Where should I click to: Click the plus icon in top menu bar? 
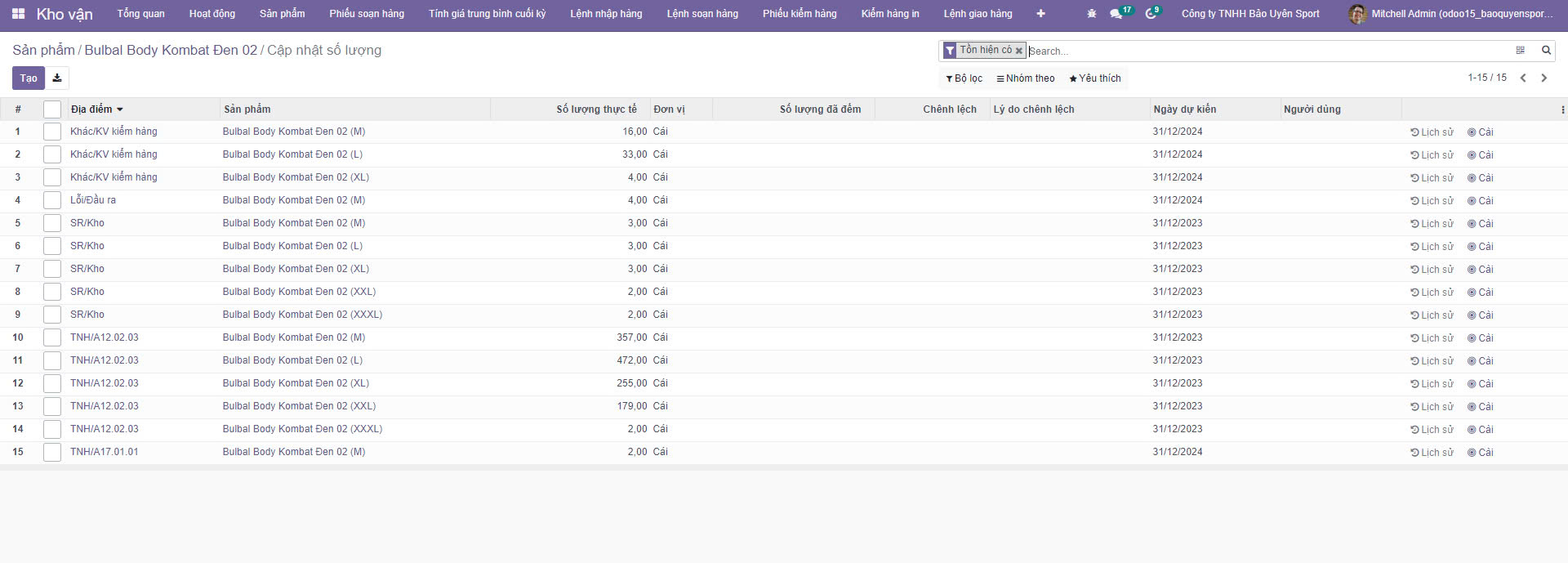click(x=1040, y=14)
